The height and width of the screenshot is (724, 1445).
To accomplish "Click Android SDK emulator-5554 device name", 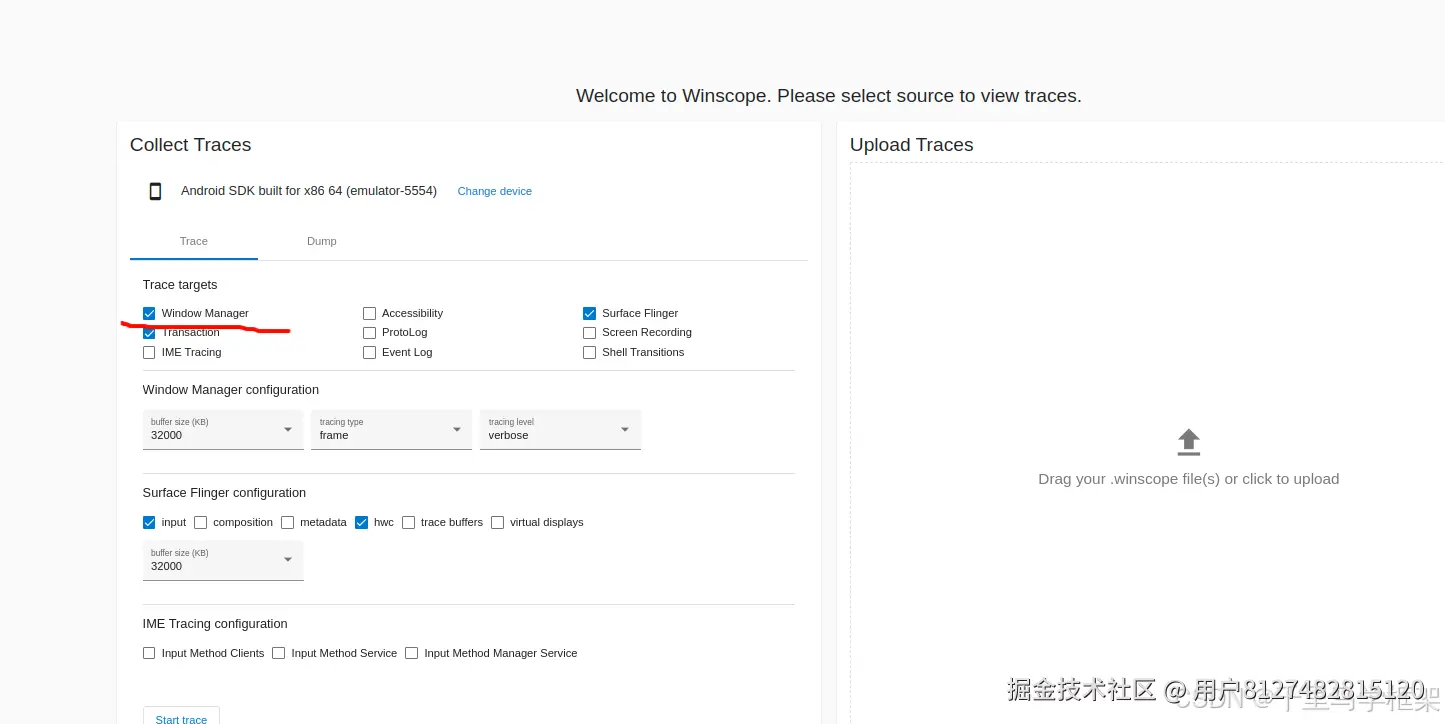I will click(309, 191).
